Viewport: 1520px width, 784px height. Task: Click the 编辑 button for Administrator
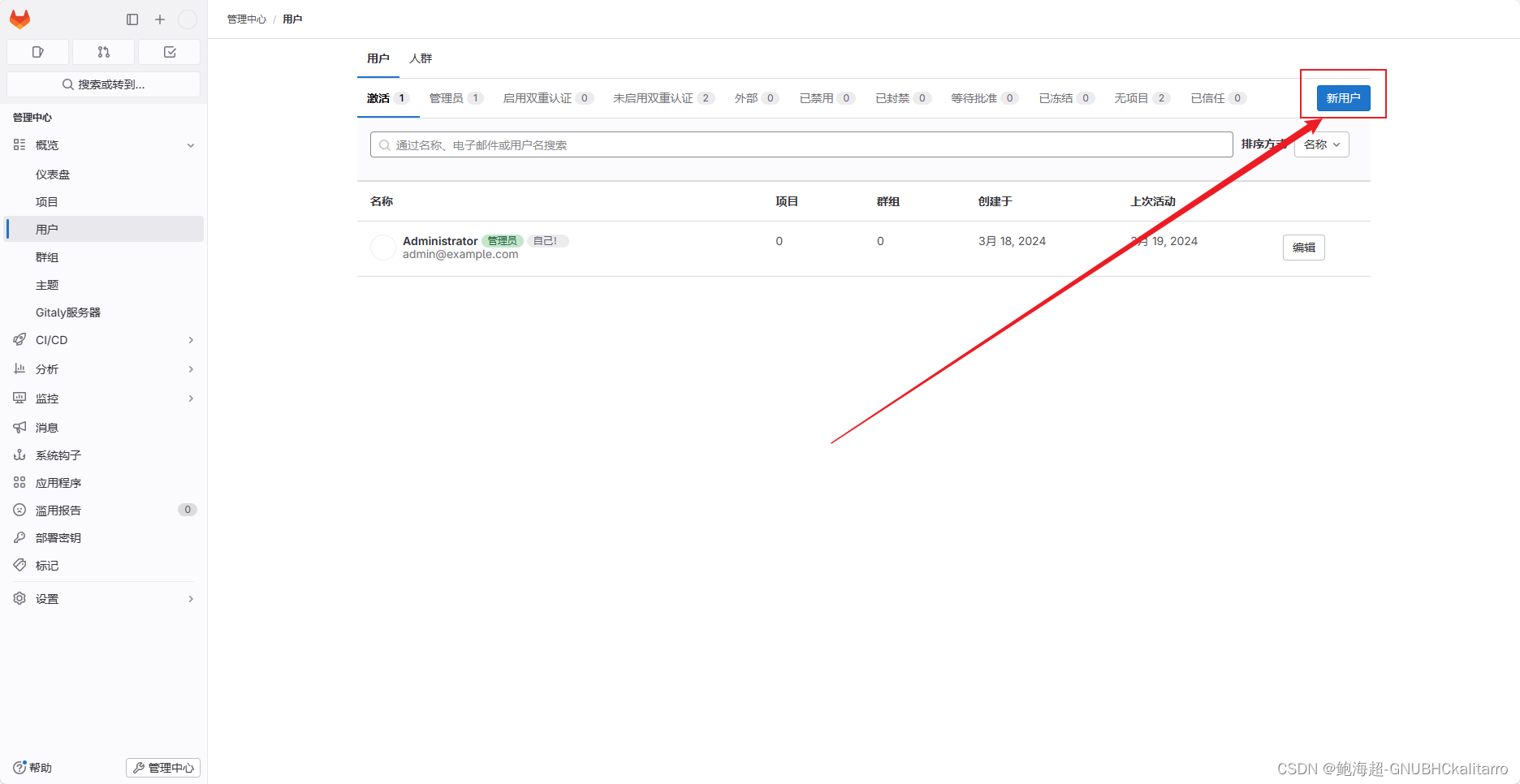pyautogui.click(x=1304, y=248)
